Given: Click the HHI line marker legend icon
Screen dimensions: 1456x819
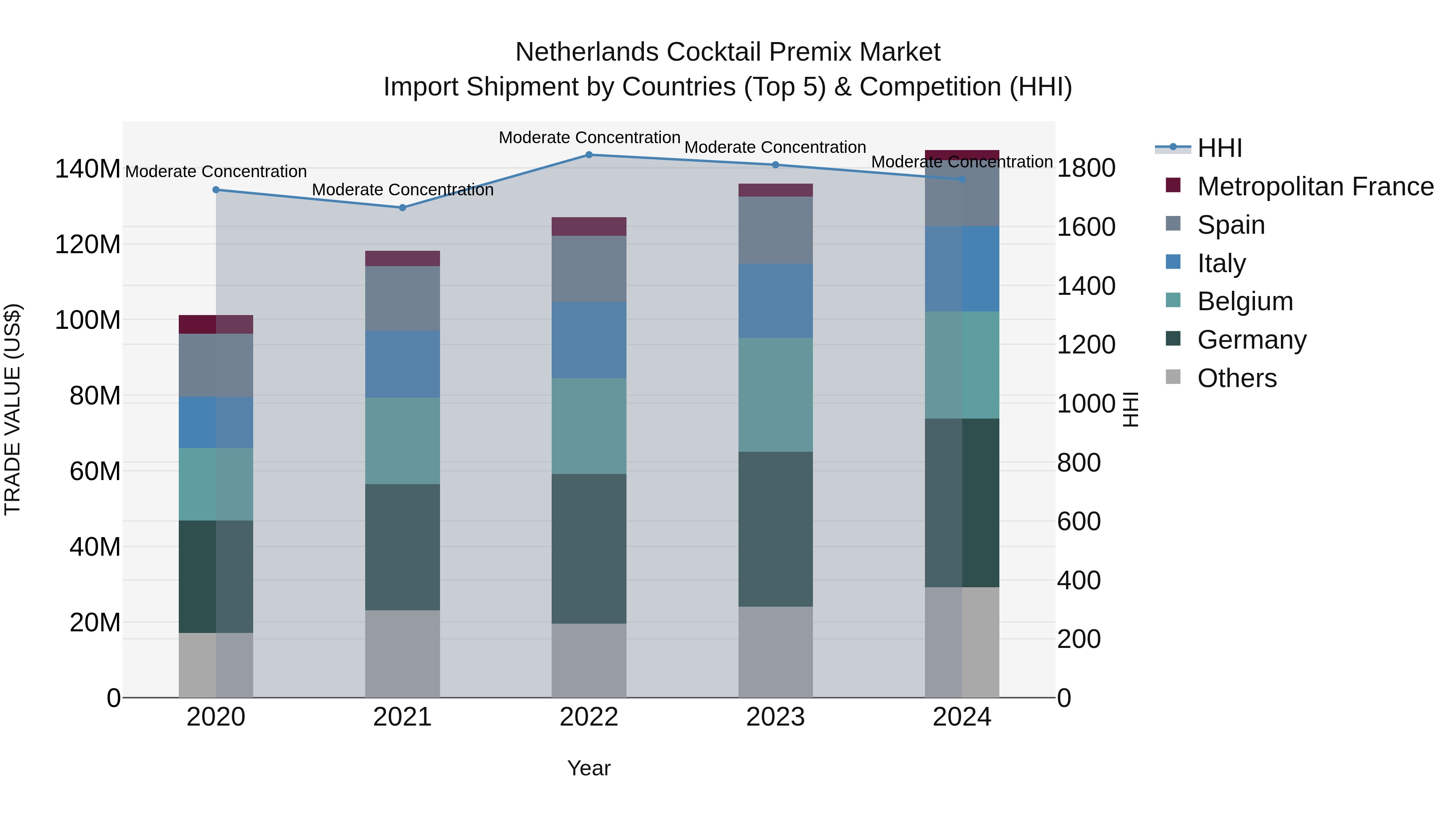Looking at the screenshot, I should click(x=1173, y=148).
